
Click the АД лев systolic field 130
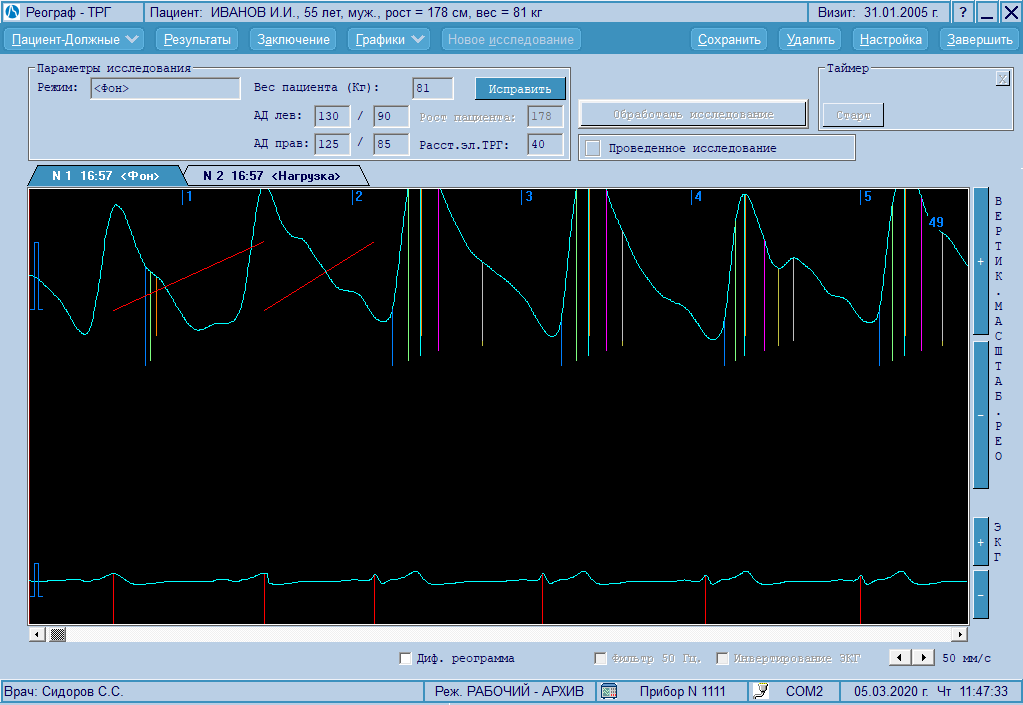332,116
